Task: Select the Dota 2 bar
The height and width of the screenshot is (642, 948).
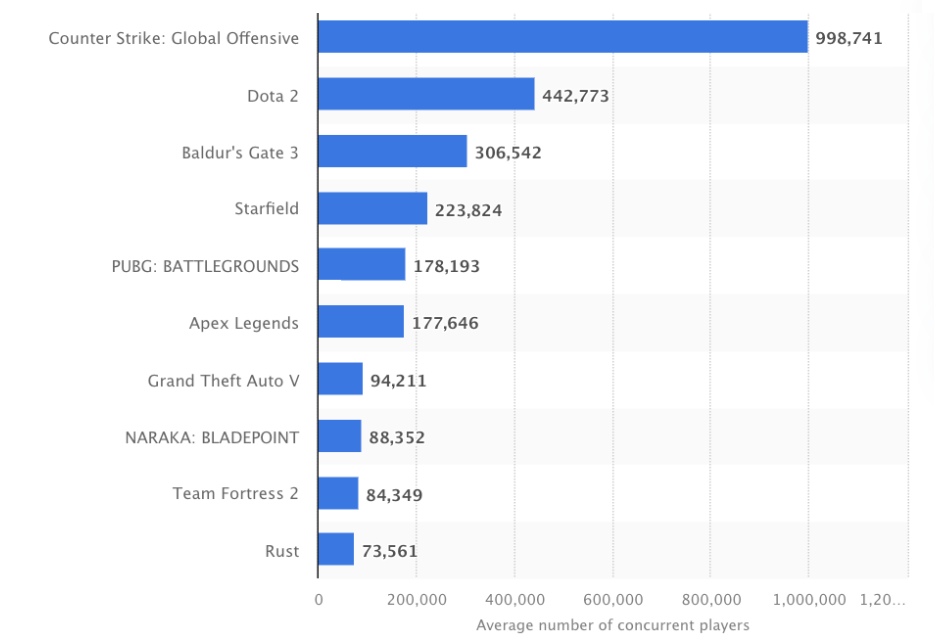Action: pyautogui.click(x=426, y=95)
